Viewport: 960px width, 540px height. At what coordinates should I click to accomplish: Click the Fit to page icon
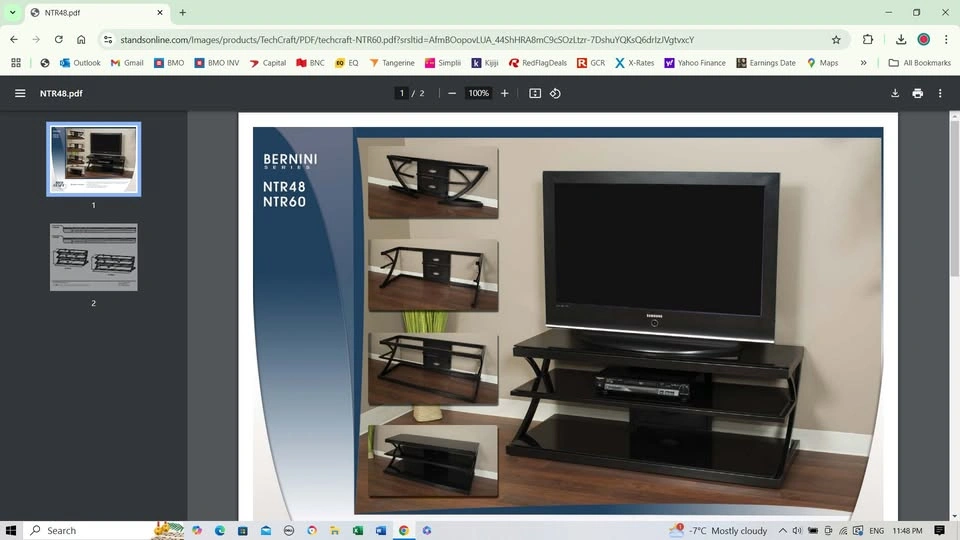coord(535,93)
